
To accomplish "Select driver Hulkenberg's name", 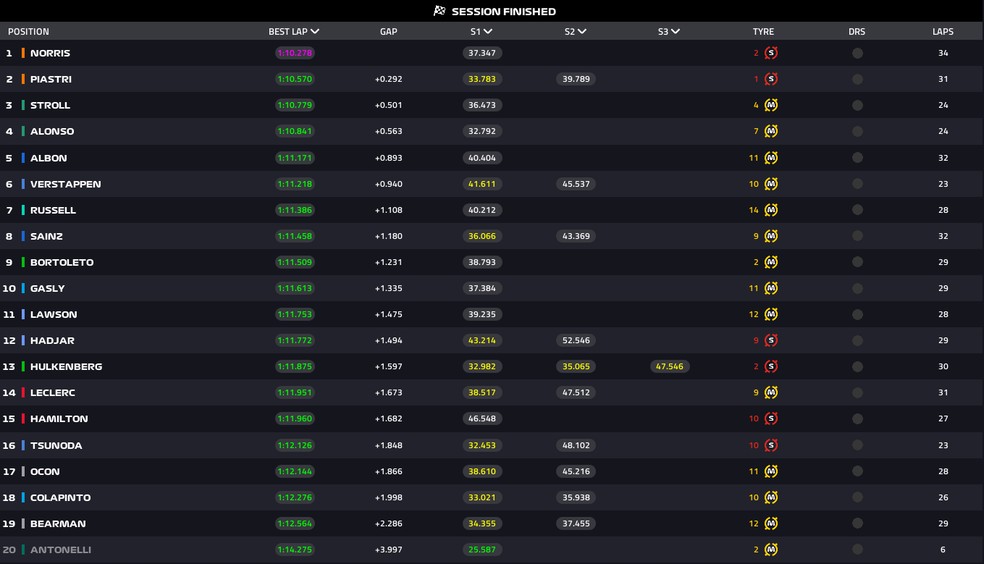I will point(66,366).
